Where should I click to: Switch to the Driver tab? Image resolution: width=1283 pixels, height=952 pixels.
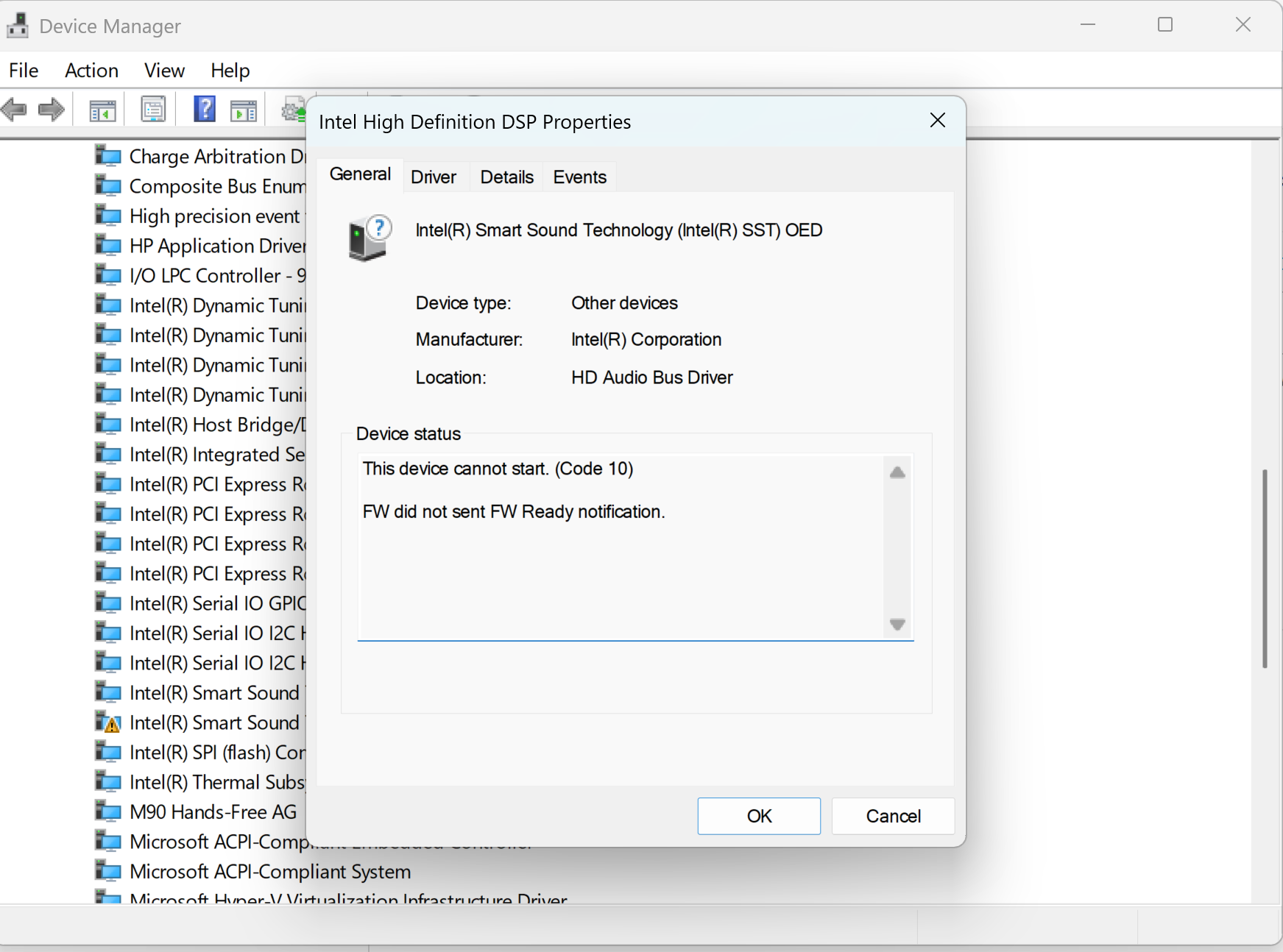434,177
